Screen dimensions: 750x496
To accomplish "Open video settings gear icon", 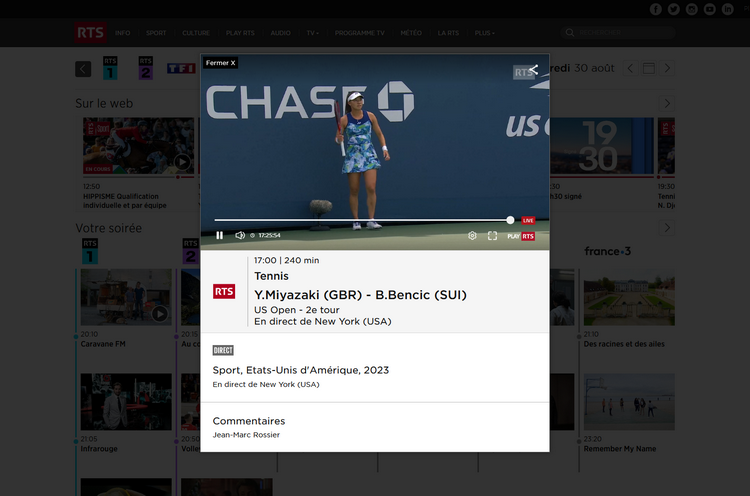I will 472,236.
